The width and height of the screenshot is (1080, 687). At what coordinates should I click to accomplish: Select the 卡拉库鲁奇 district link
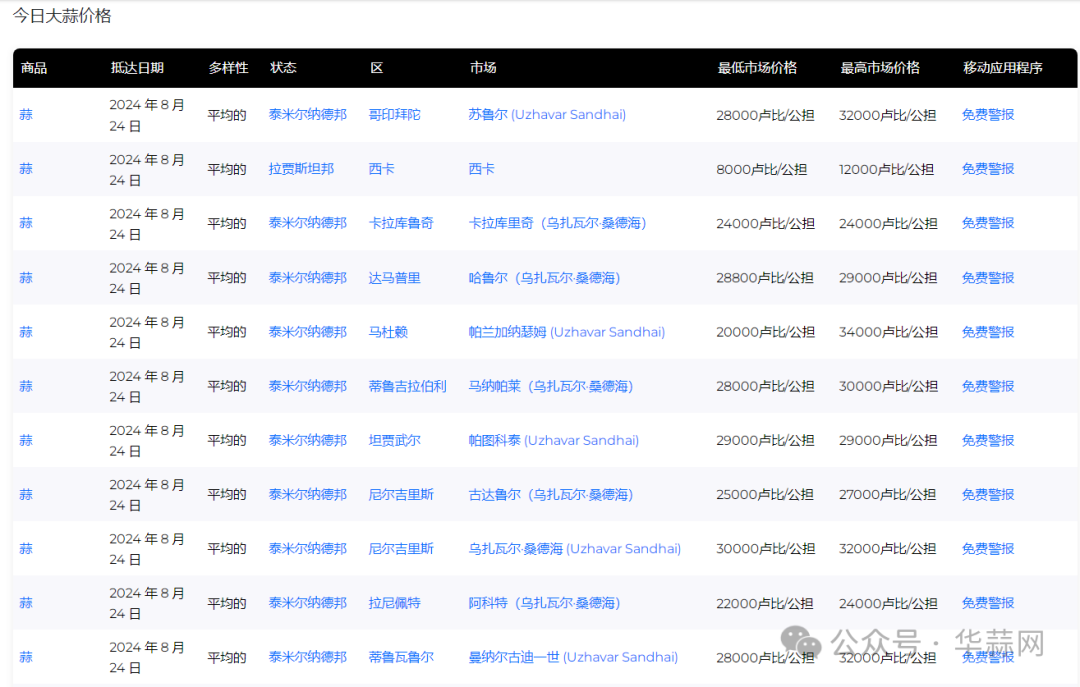401,223
